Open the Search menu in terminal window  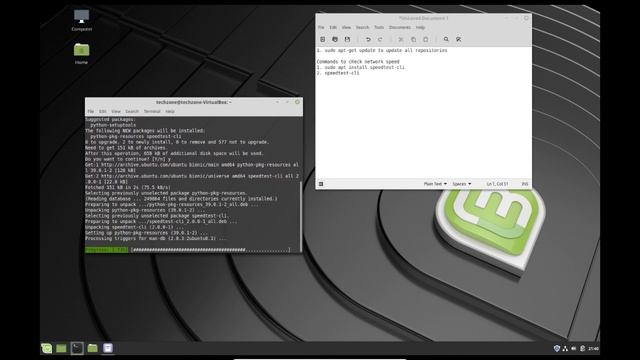coord(132,111)
